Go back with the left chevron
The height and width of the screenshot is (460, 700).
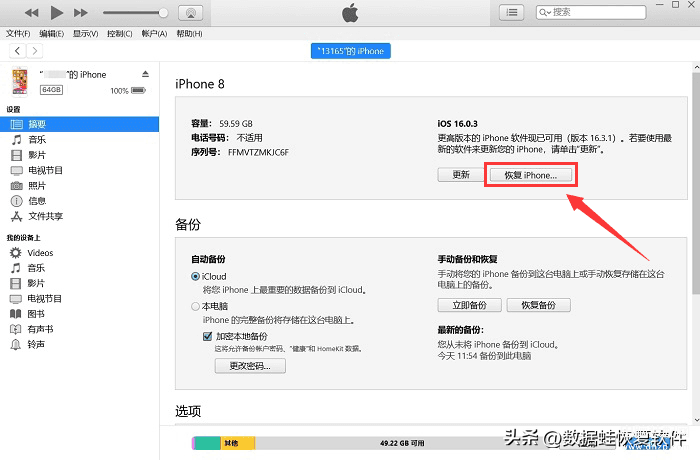pyautogui.click(x=17, y=51)
